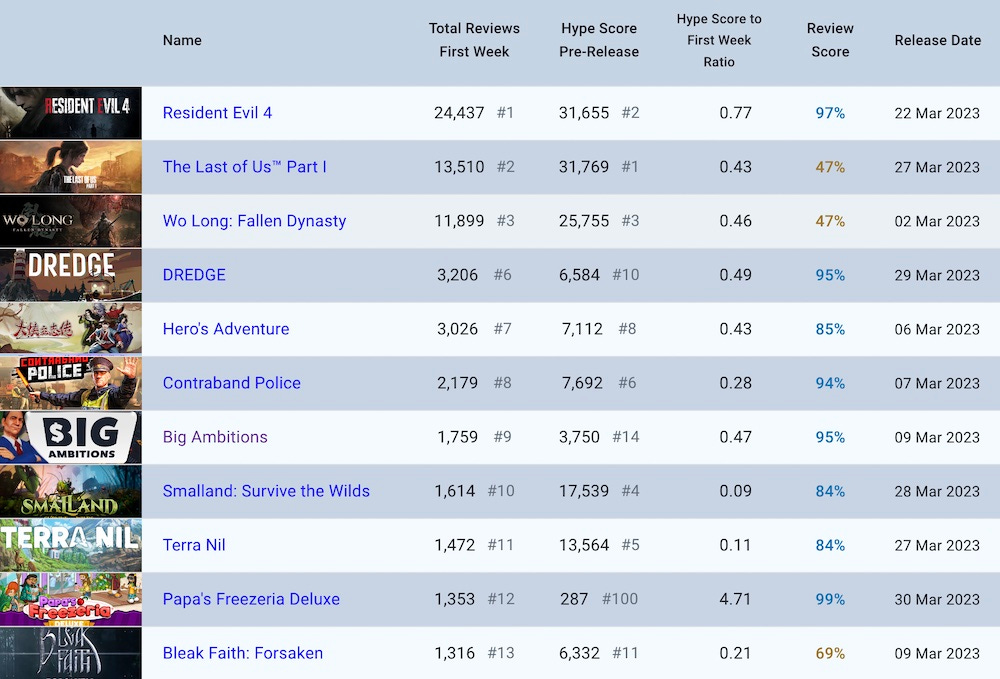Click the Terra Nil game link
Viewport: 1000px width, 679px height.
click(x=194, y=545)
